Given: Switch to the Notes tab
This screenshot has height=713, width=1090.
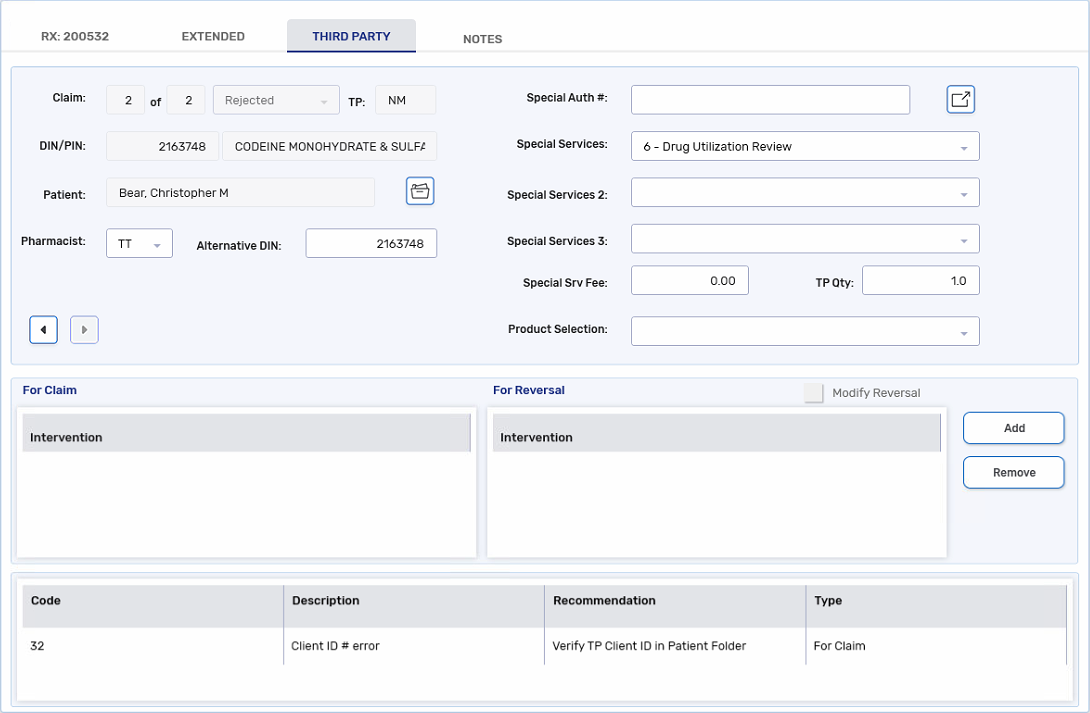Looking at the screenshot, I should pyautogui.click(x=482, y=39).
